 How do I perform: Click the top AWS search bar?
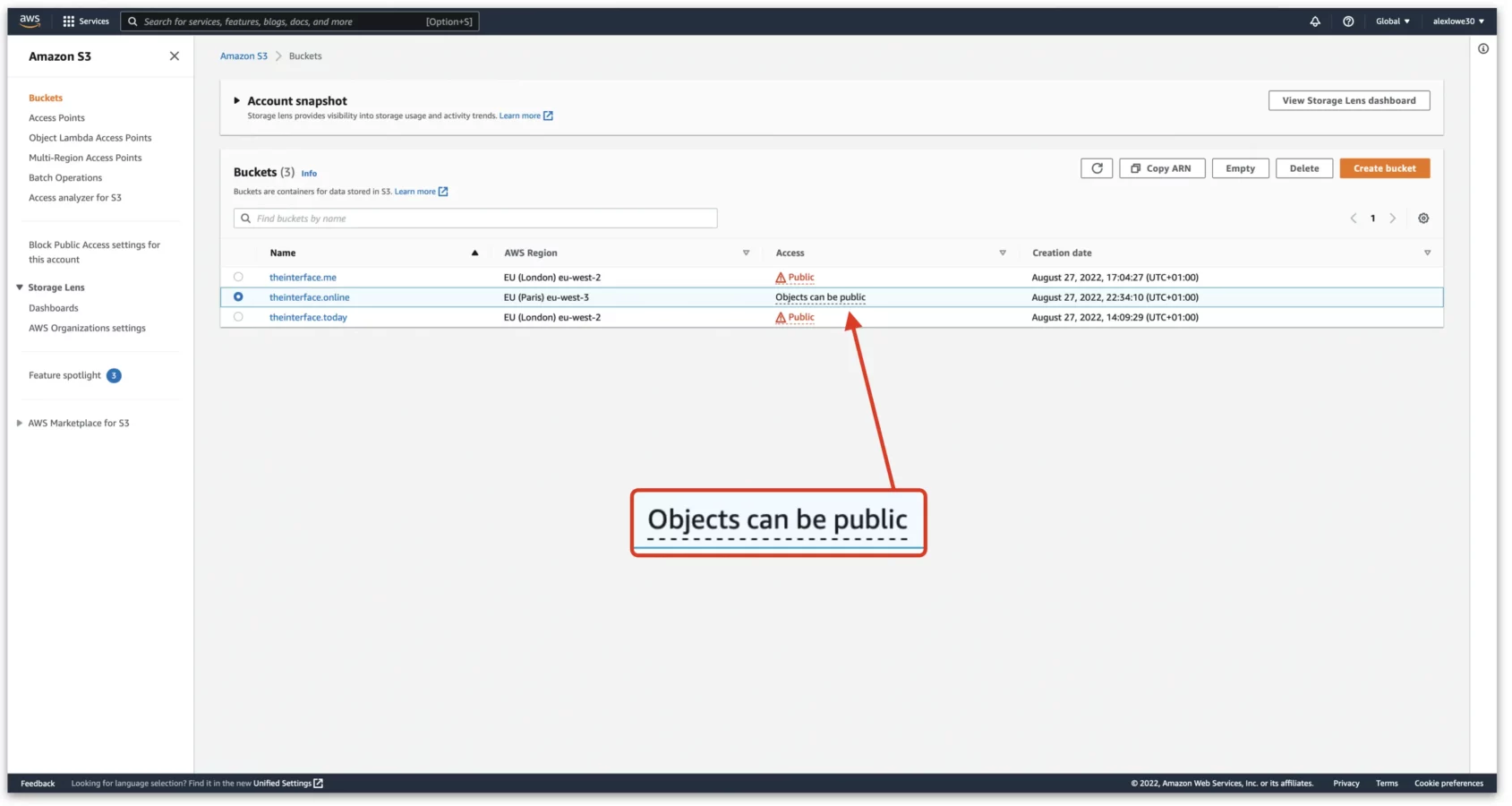(x=300, y=21)
